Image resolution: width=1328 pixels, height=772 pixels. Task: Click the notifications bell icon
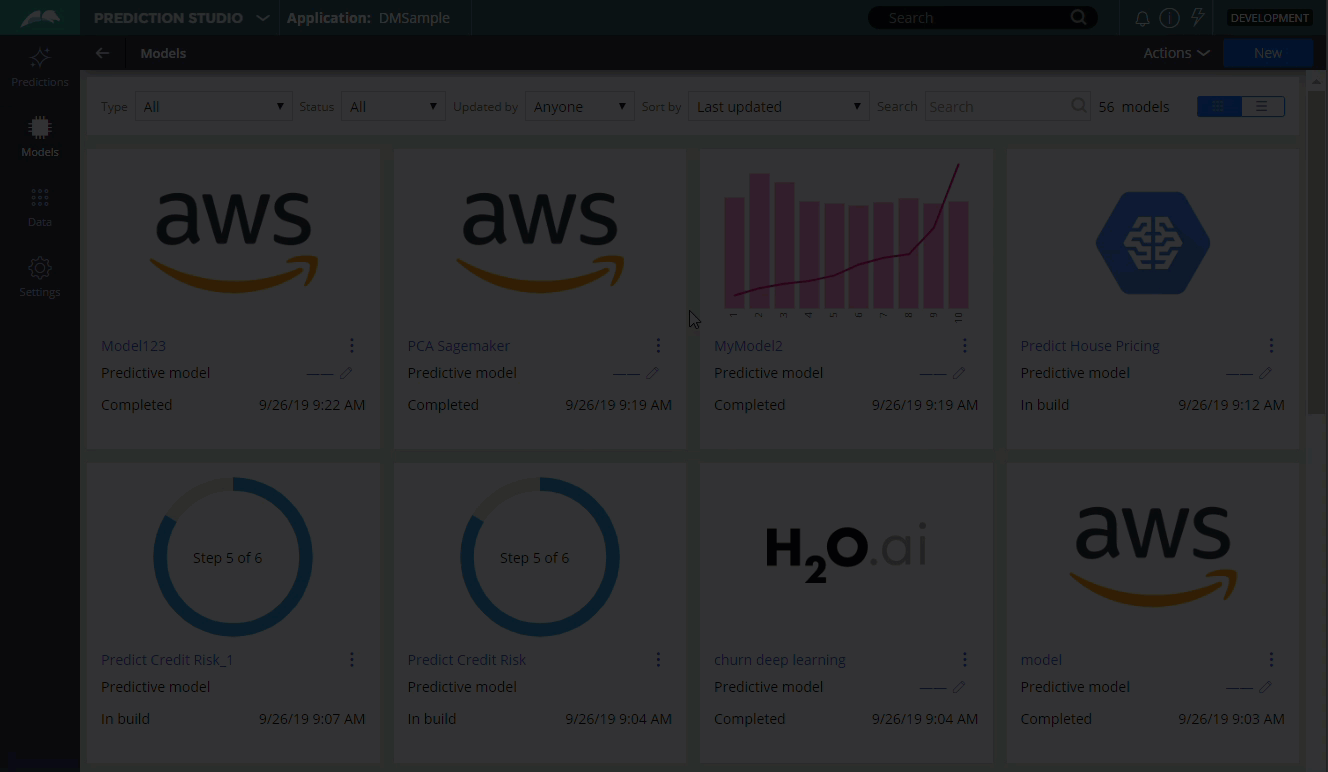(1142, 18)
